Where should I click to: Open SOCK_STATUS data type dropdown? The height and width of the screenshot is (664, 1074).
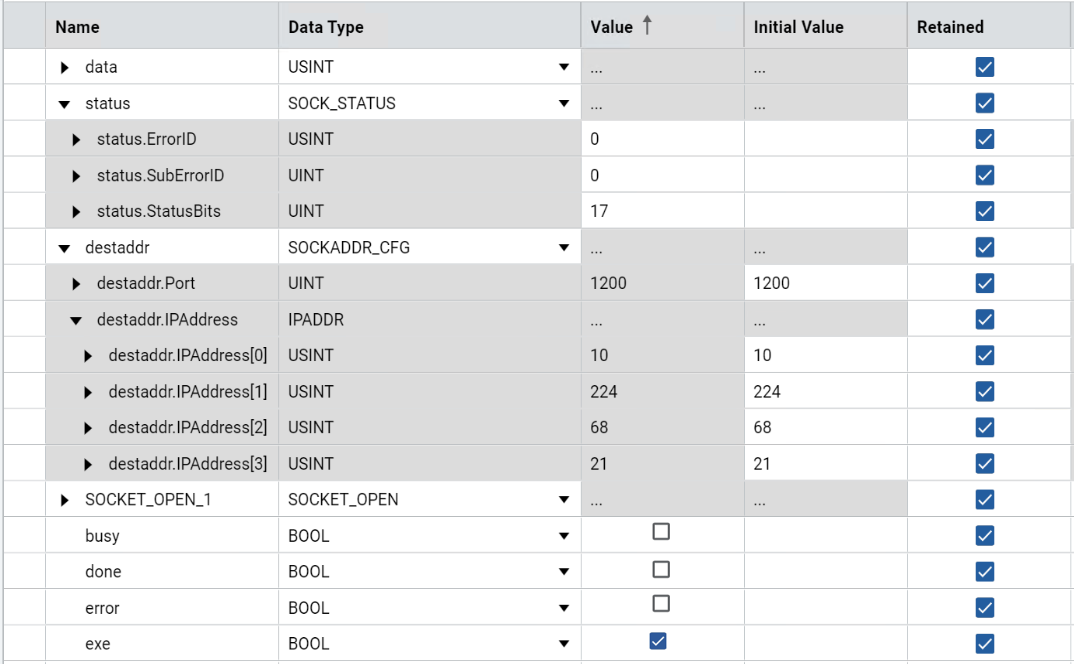563,104
